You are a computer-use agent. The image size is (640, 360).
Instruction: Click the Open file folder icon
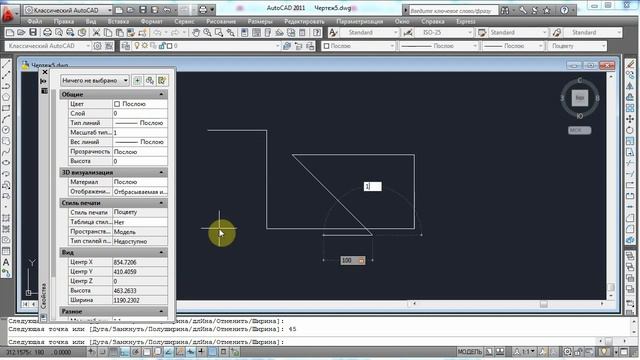pyautogui.click(x=21, y=33)
